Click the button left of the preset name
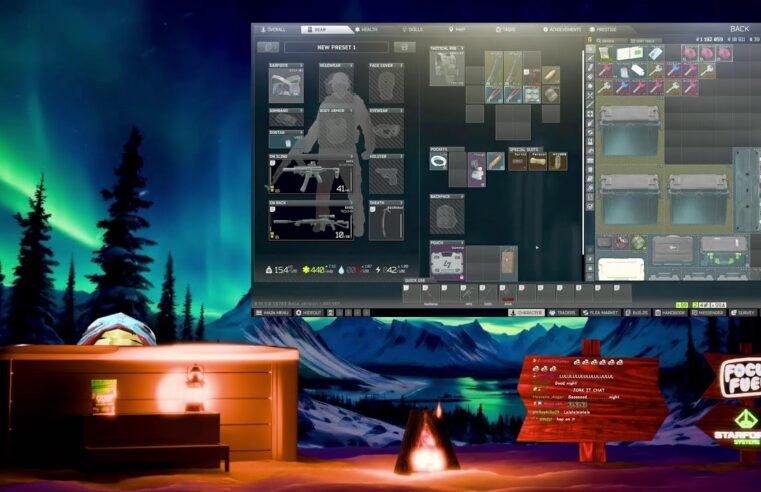The width and height of the screenshot is (761, 492). click(268, 47)
